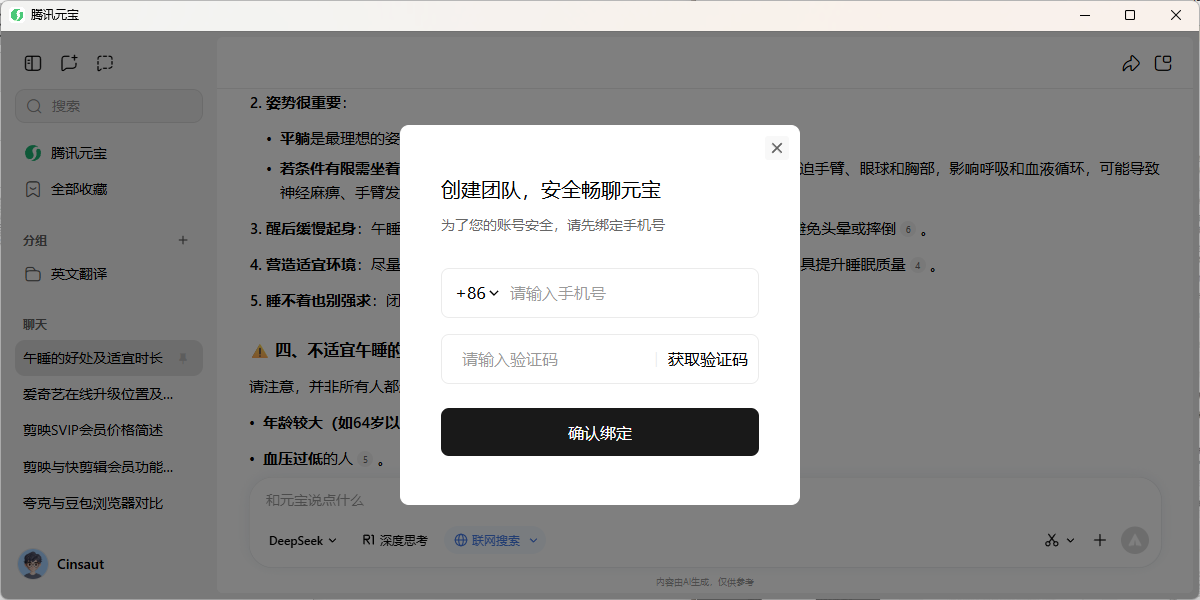Click the phone number input field
The image size is (1200, 600).
(x=630, y=293)
